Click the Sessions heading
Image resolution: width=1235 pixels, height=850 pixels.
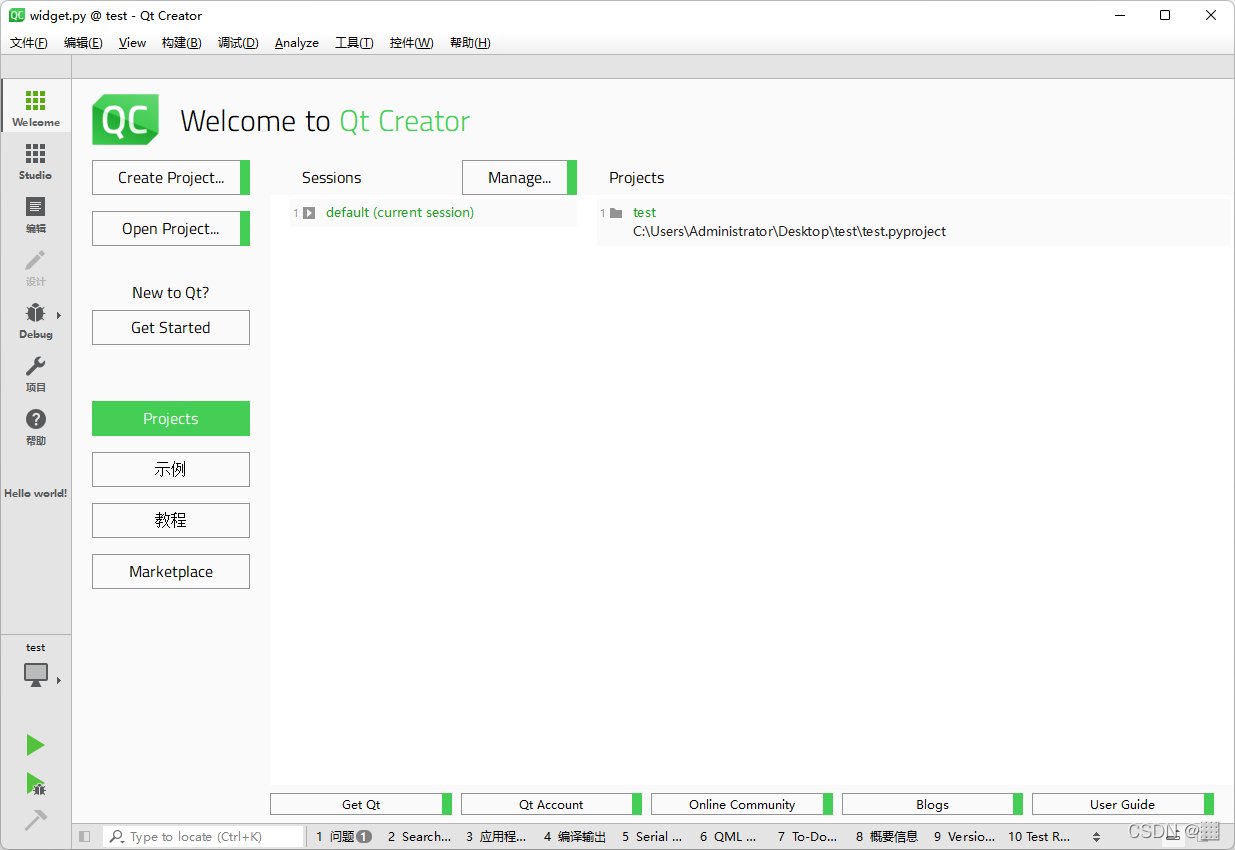[x=331, y=178]
